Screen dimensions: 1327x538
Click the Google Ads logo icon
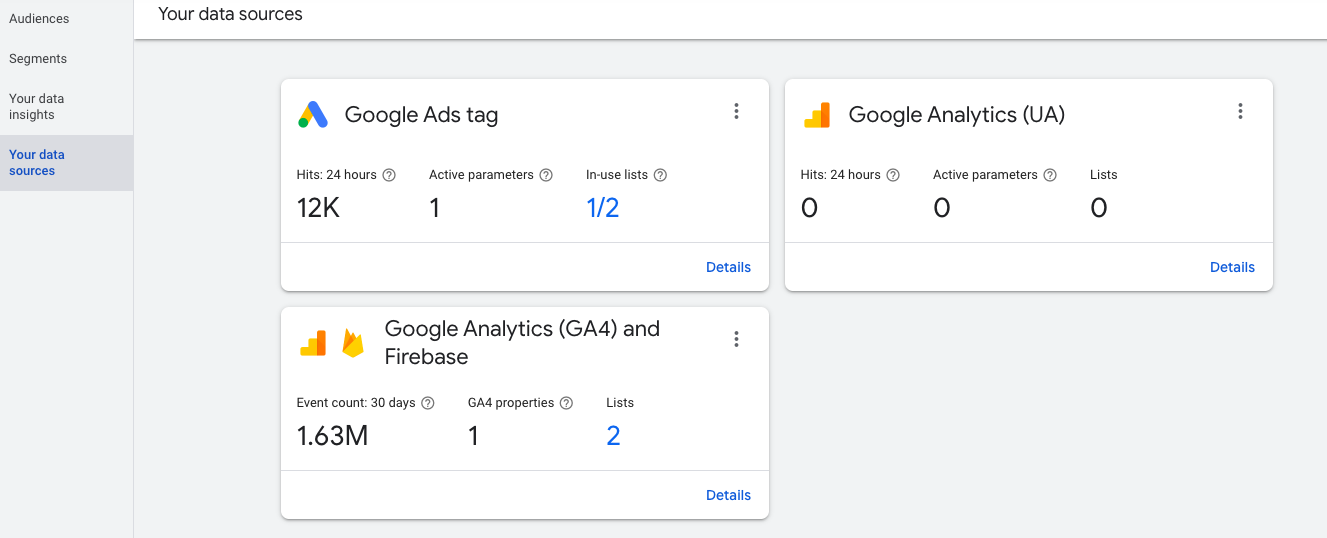coord(313,115)
